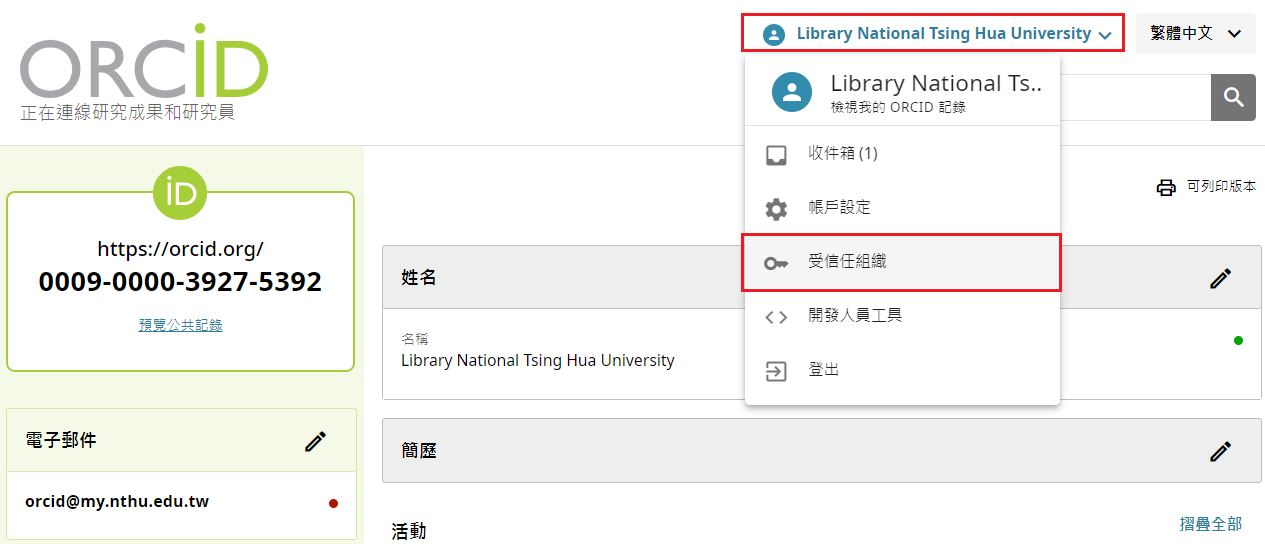Open the 繁體中文 language dropdown
Image resolution: width=1265 pixels, height=544 pixels.
1195,34
